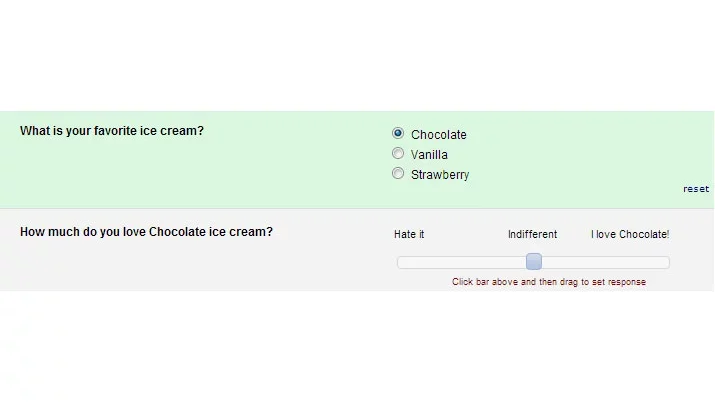Set slider to far right end

pos(666,262)
